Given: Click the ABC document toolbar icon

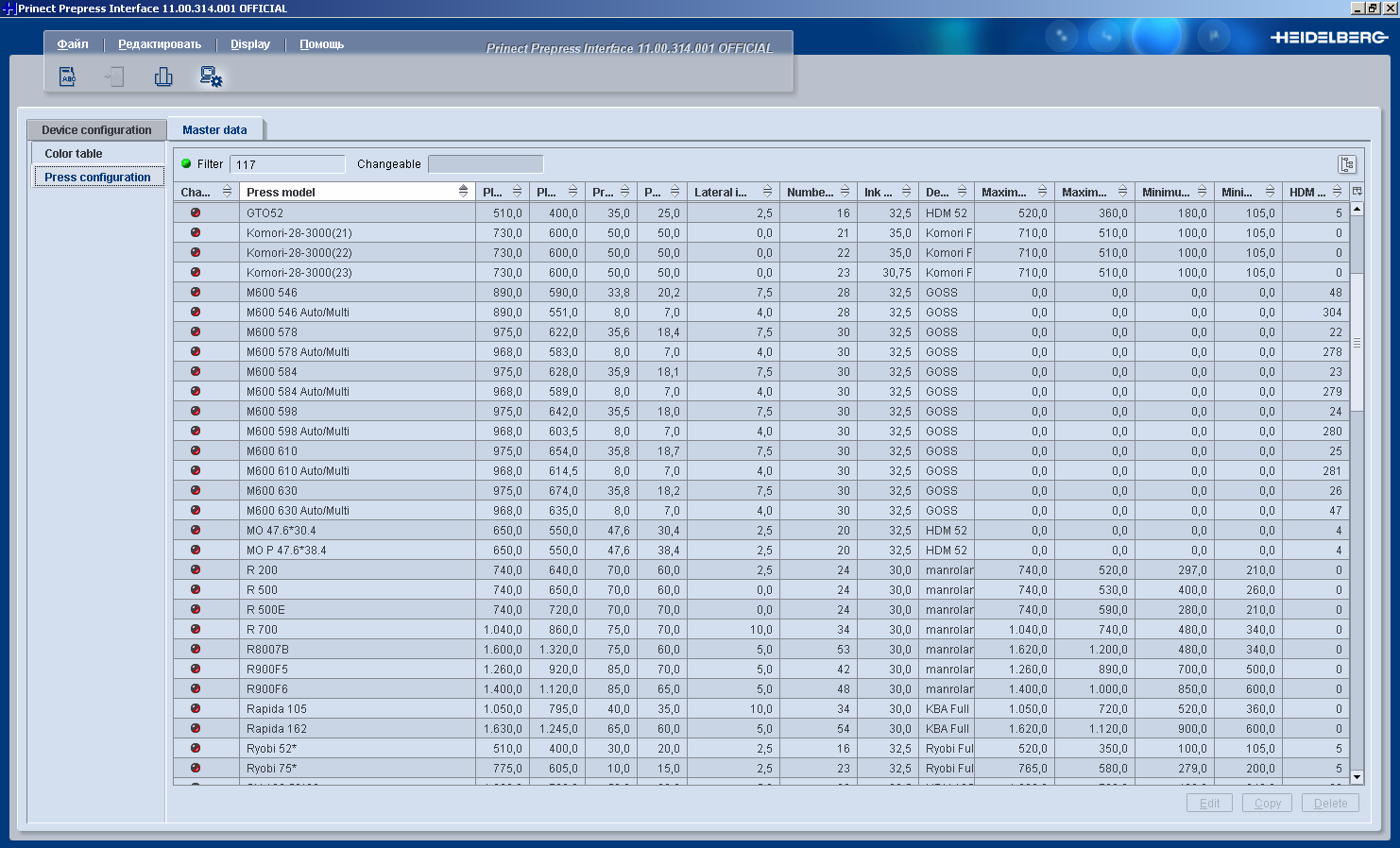Looking at the screenshot, I should pos(68,76).
